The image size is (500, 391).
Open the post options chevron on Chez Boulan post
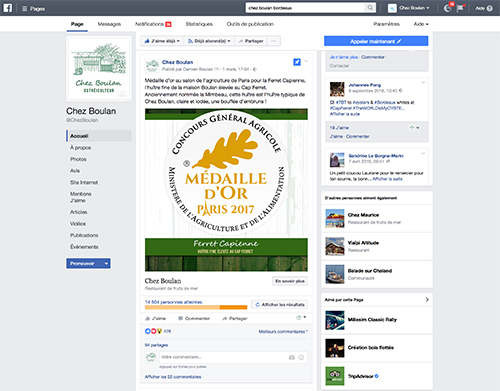[x=306, y=61]
